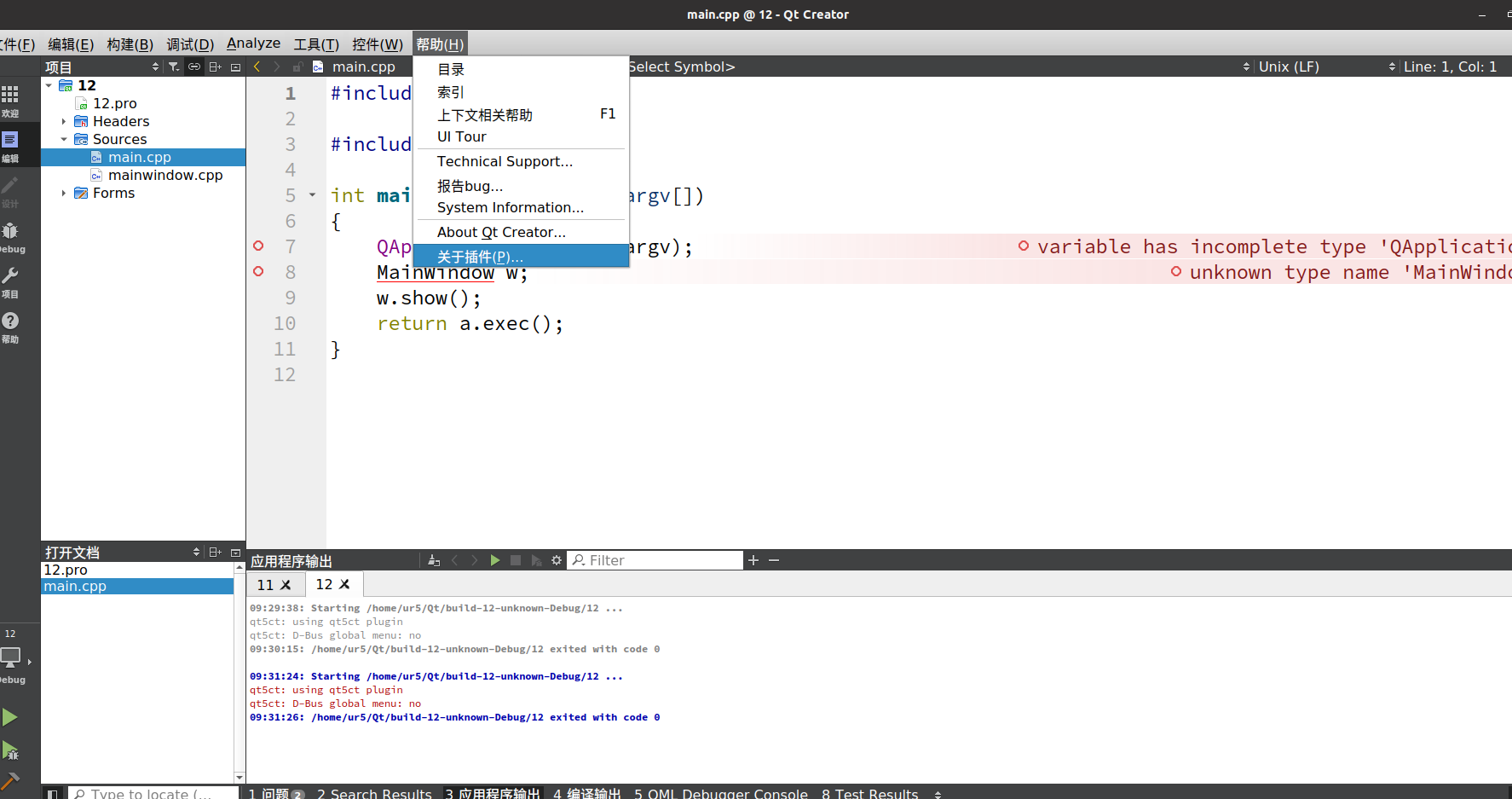Open Debug mode with the bug icon
This screenshot has height=799, width=1512.
[10, 236]
